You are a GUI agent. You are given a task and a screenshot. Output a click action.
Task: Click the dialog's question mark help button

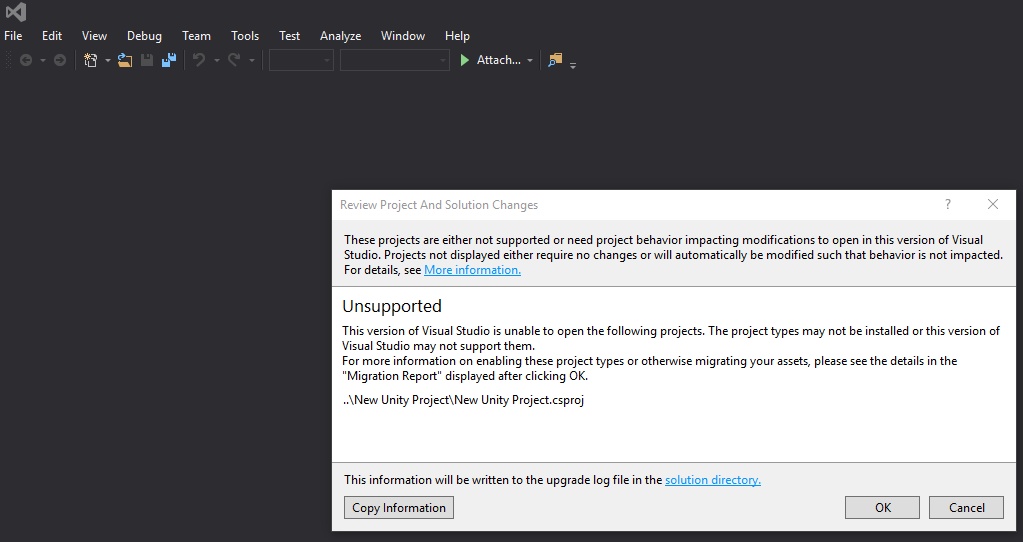[x=947, y=204]
